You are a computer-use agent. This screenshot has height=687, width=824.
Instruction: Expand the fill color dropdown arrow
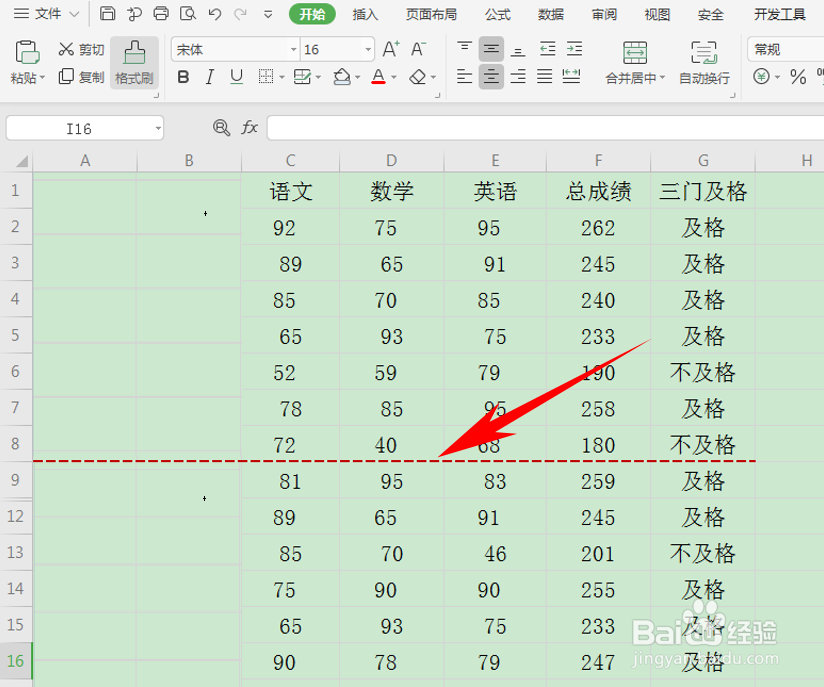coord(360,77)
